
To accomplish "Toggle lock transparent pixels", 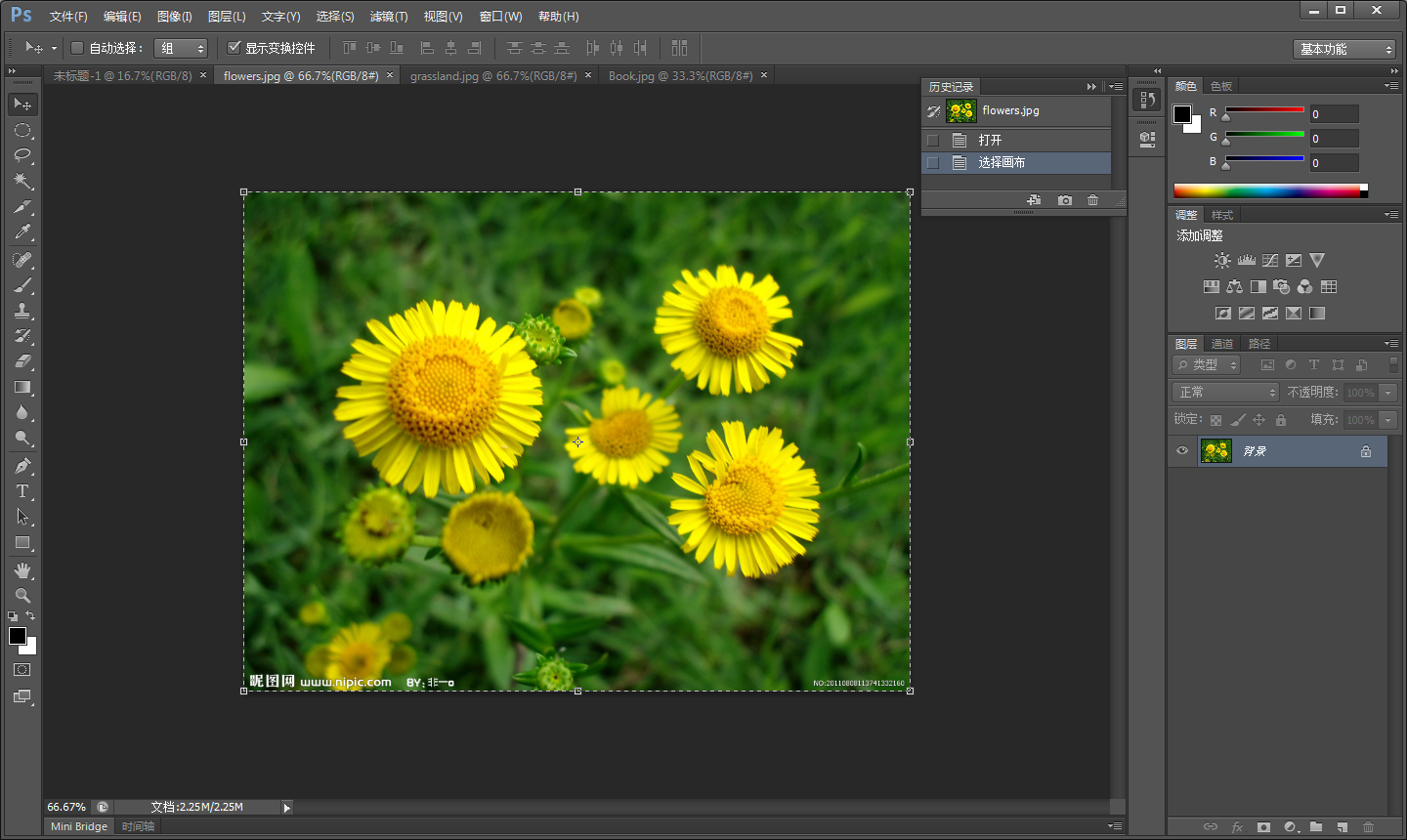I will [1215, 420].
